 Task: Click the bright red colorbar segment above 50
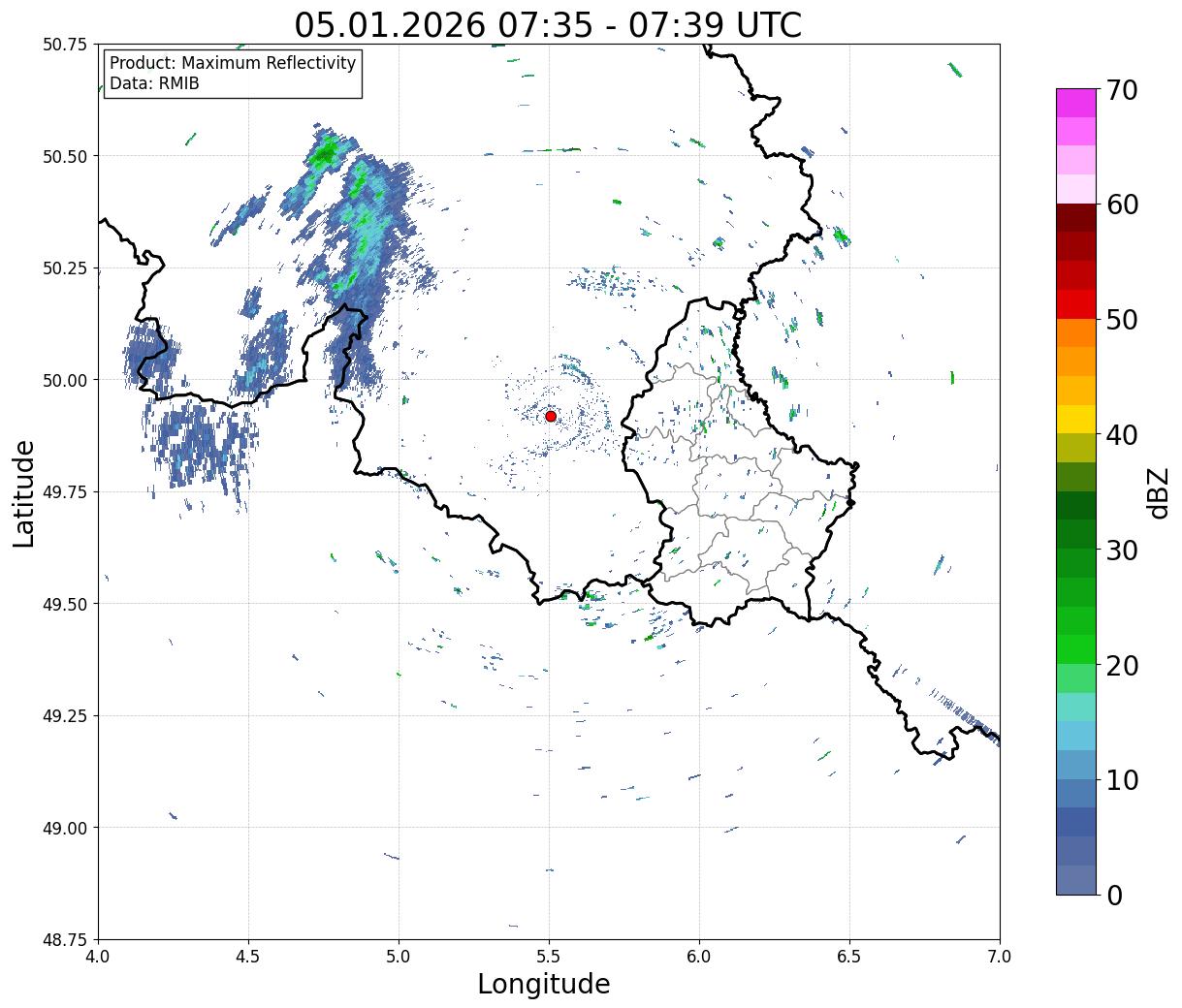point(1076,303)
